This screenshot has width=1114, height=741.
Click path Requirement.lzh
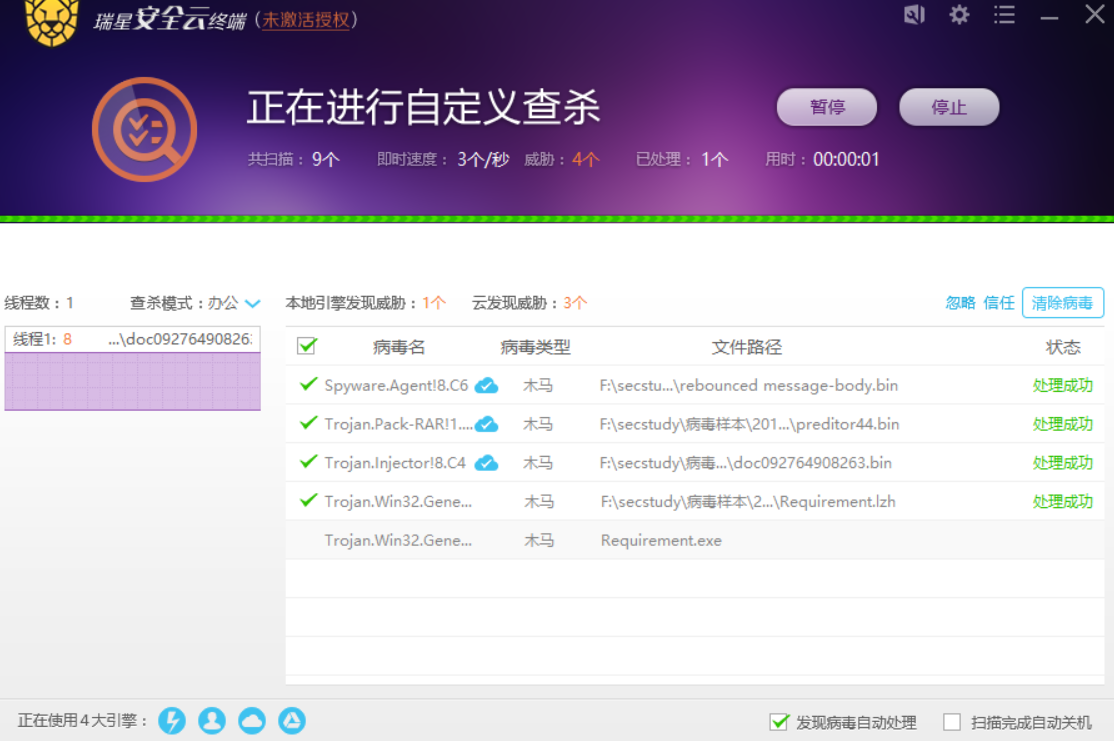point(748,502)
